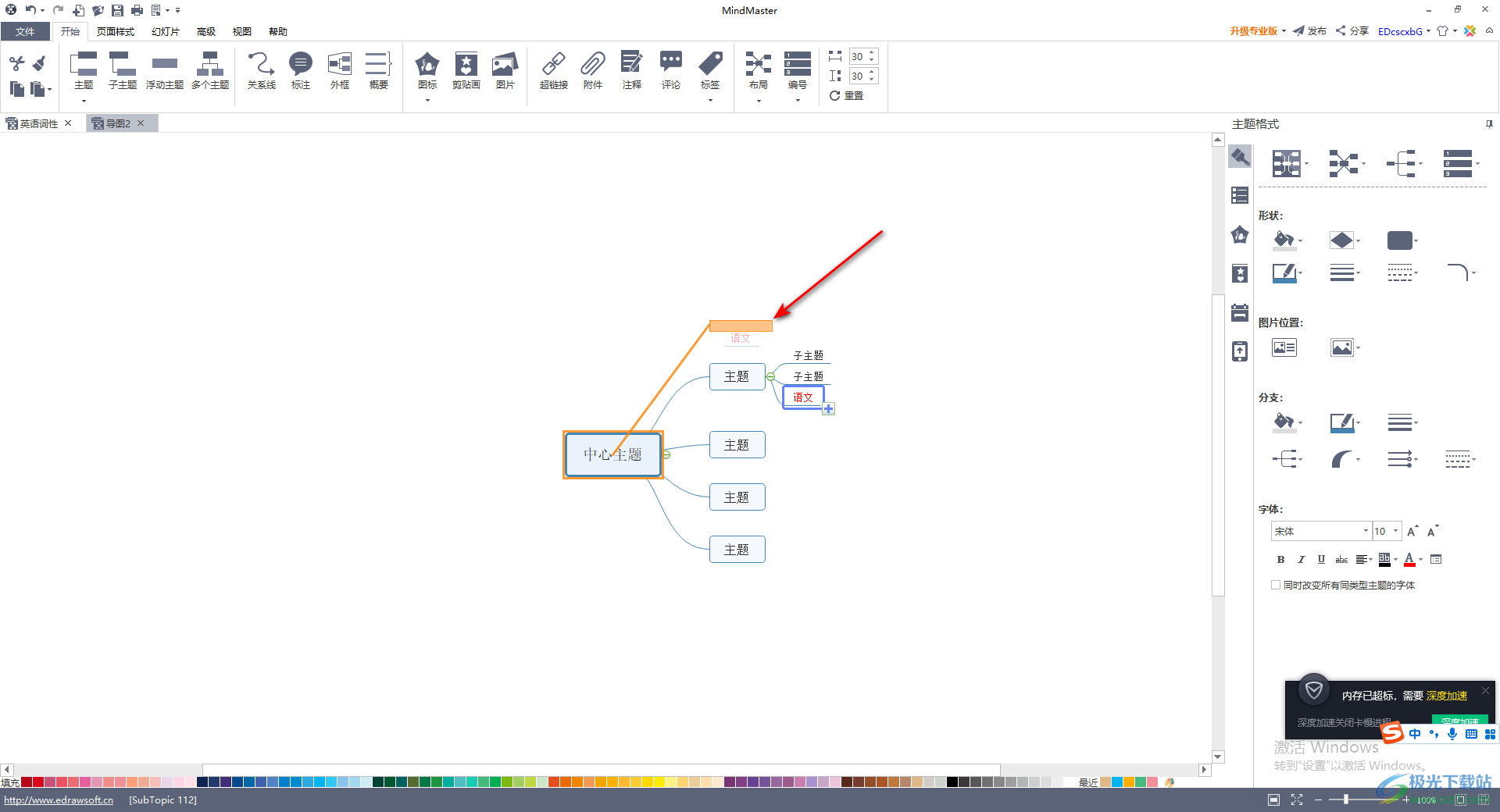Open the www.edrawsoft.cn link in status bar
Screen dimensions: 1500x812
(59, 800)
